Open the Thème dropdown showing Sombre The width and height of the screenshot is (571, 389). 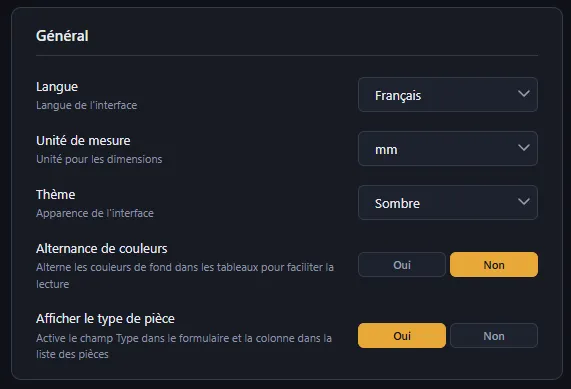click(x=448, y=203)
